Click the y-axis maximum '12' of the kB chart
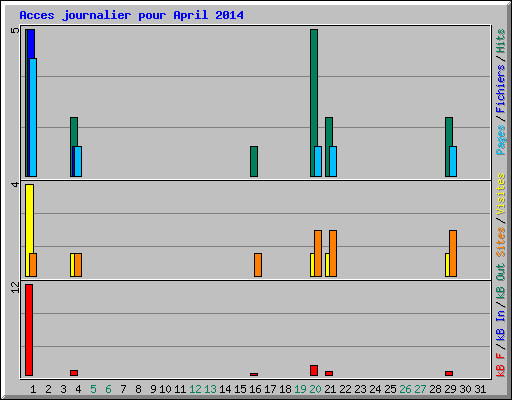Viewport: 512px width, 400px height. pos(15,287)
